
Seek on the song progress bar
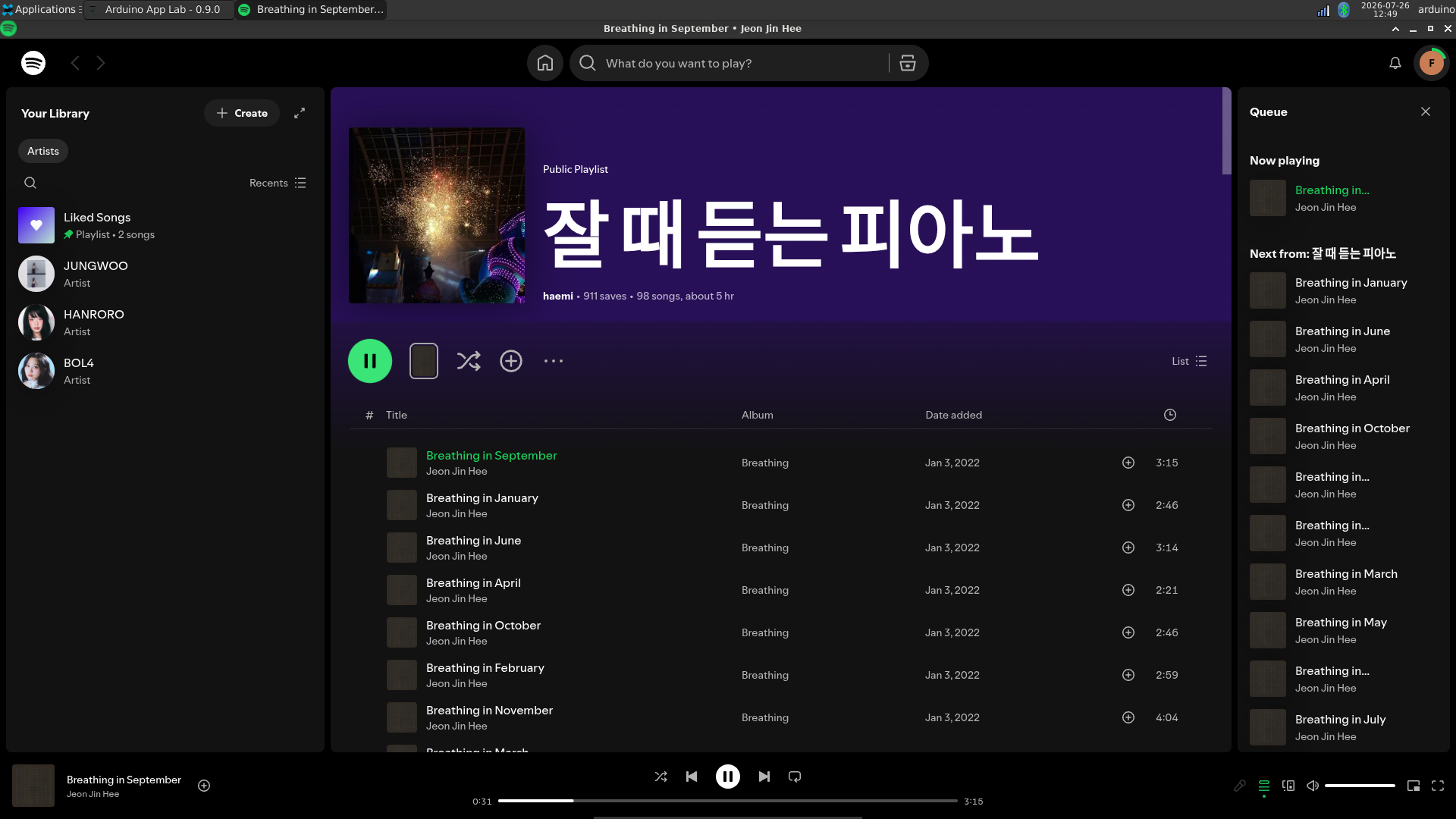(x=728, y=801)
